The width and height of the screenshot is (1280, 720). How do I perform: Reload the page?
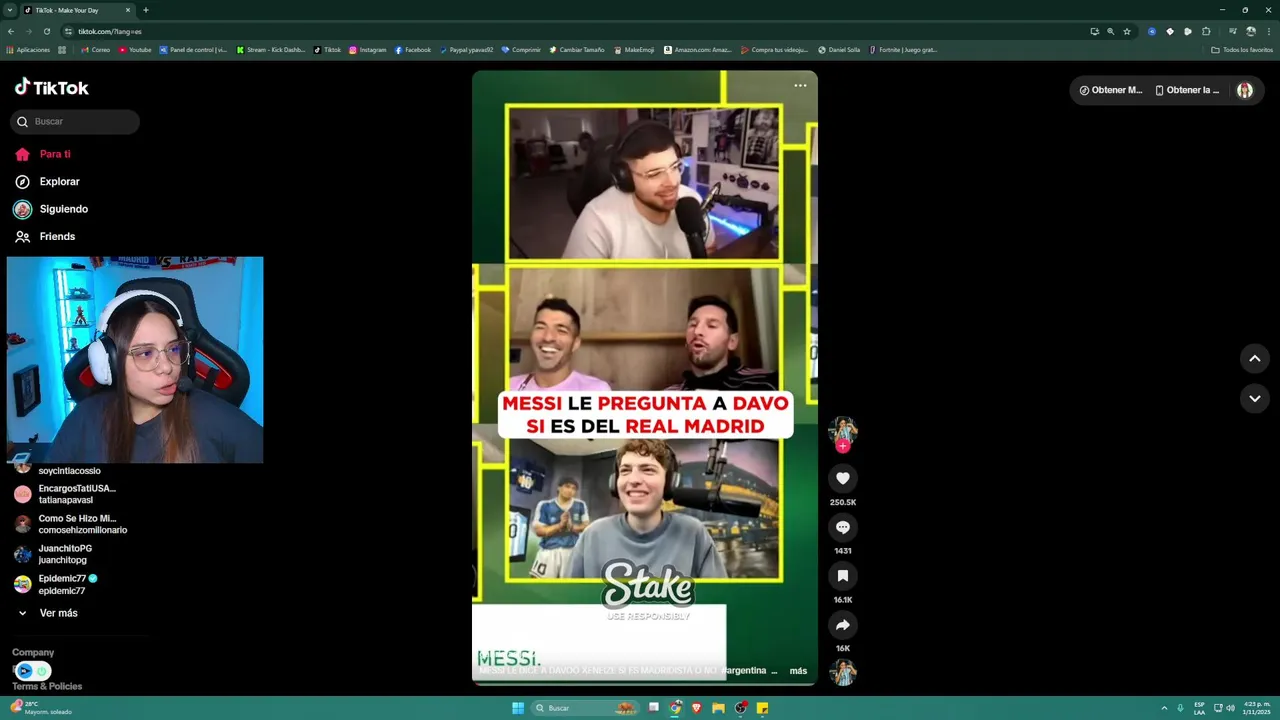coord(46,31)
